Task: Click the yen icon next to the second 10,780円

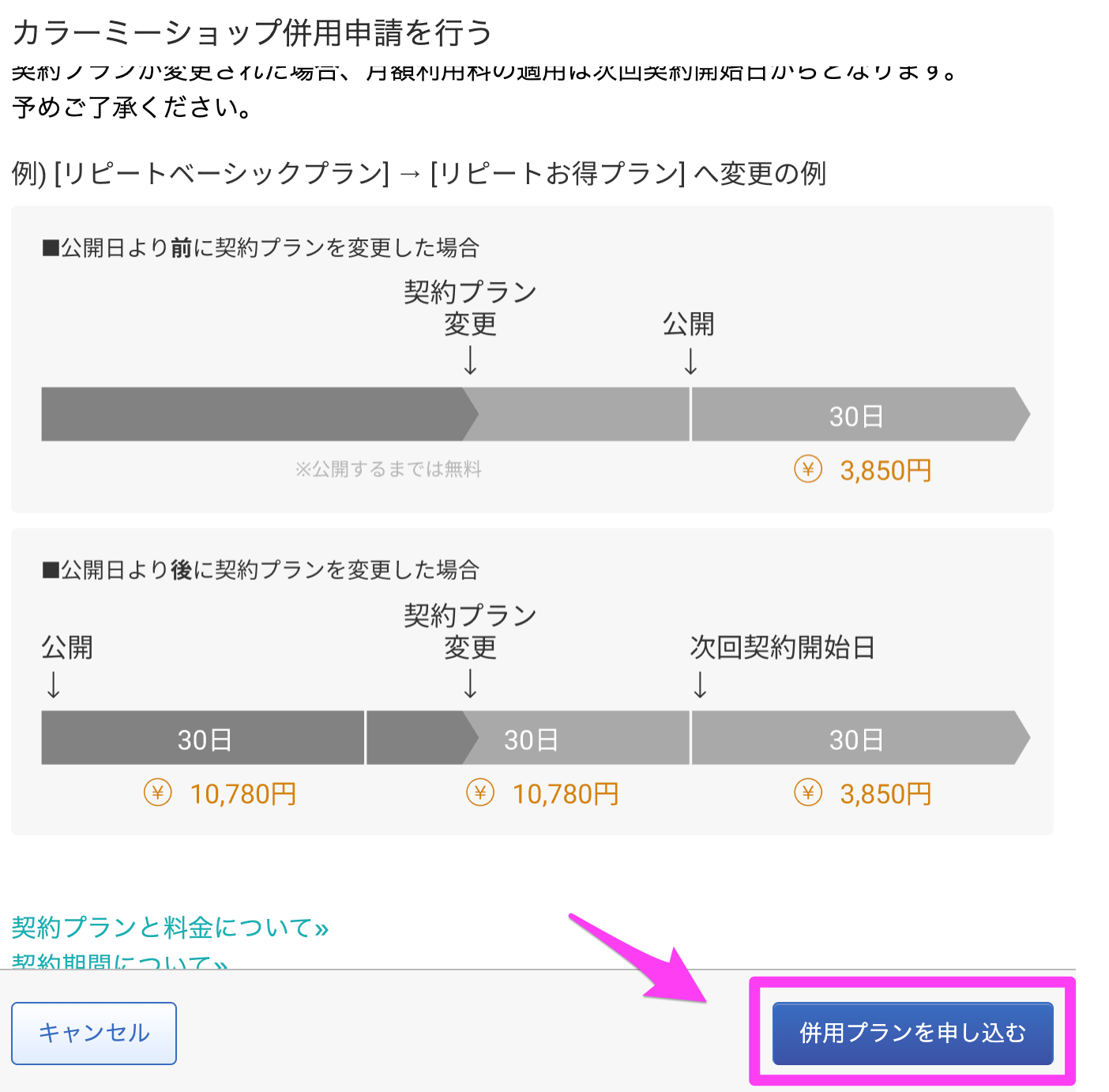Action: click(x=480, y=793)
